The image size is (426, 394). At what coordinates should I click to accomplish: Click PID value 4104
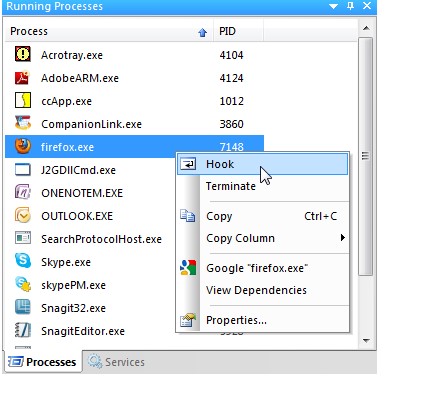231,55
